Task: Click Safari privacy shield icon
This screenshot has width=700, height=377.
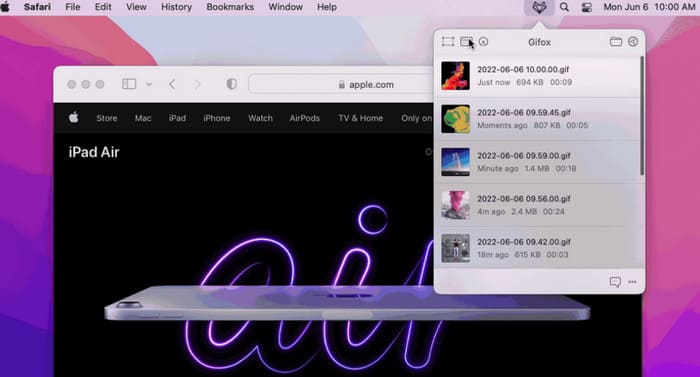Action: point(231,84)
